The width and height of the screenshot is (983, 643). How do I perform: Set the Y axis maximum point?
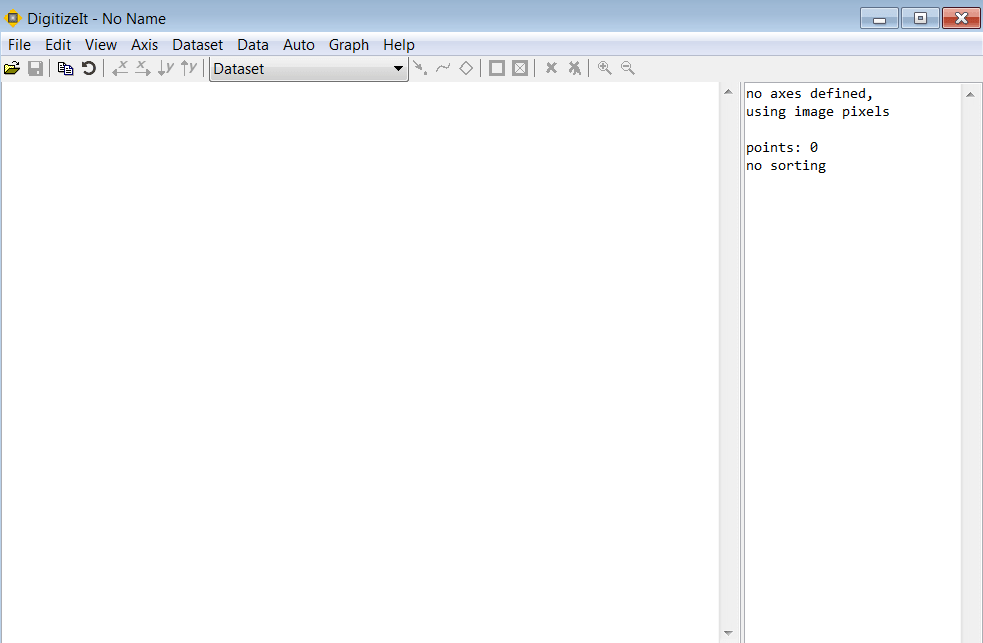[x=189, y=68]
